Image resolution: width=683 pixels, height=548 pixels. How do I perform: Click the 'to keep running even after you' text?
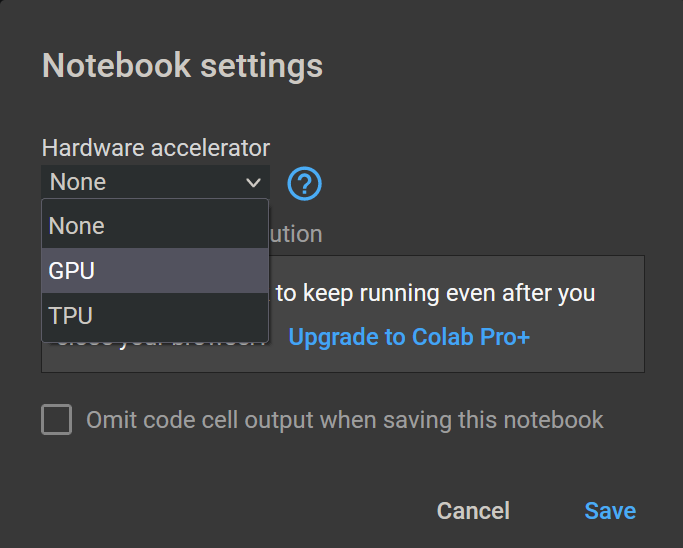436,294
